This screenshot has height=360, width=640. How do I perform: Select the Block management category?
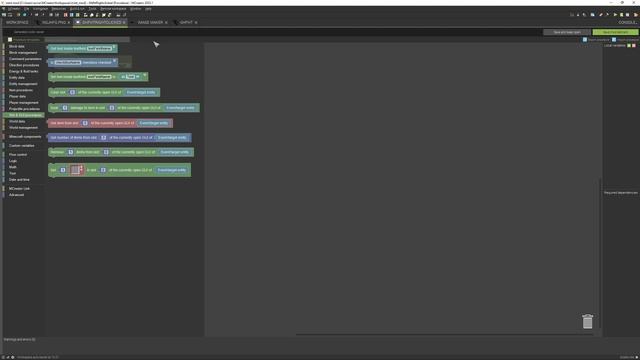click(23, 53)
